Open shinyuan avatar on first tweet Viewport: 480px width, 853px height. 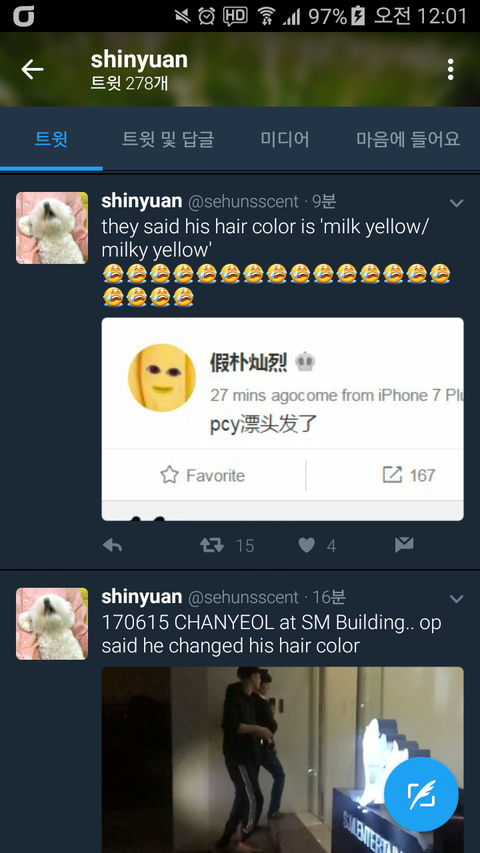pos(52,228)
